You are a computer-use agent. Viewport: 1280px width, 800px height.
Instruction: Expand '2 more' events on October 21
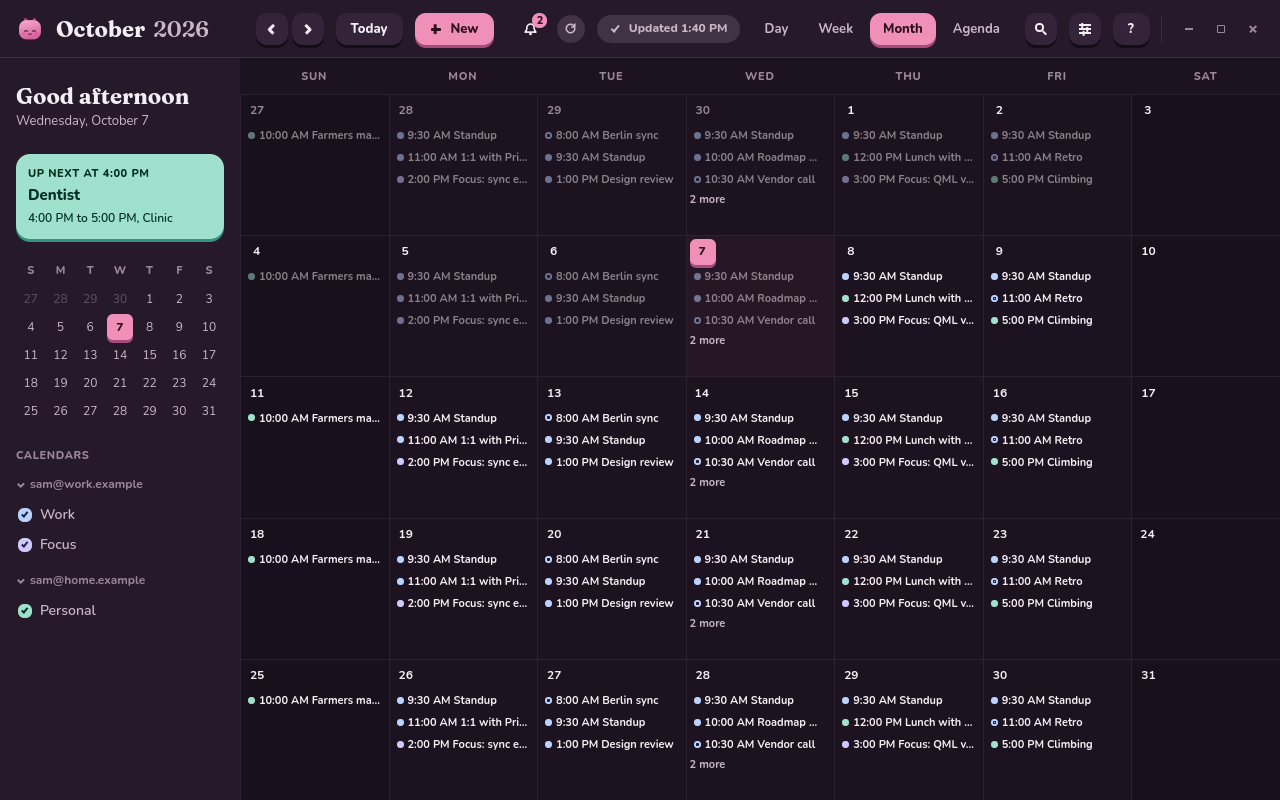click(x=707, y=623)
